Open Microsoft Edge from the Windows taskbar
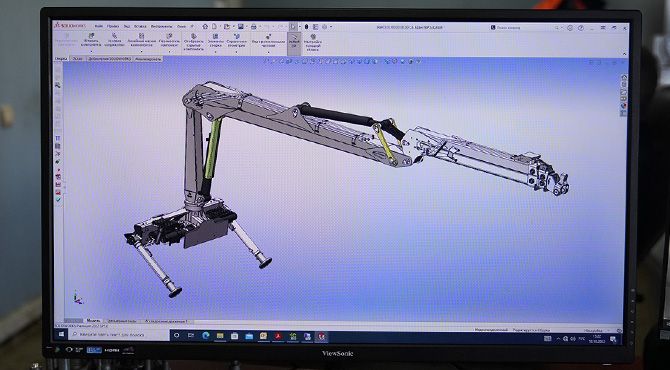The height and width of the screenshot is (370, 670). pyautogui.click(x=205, y=336)
